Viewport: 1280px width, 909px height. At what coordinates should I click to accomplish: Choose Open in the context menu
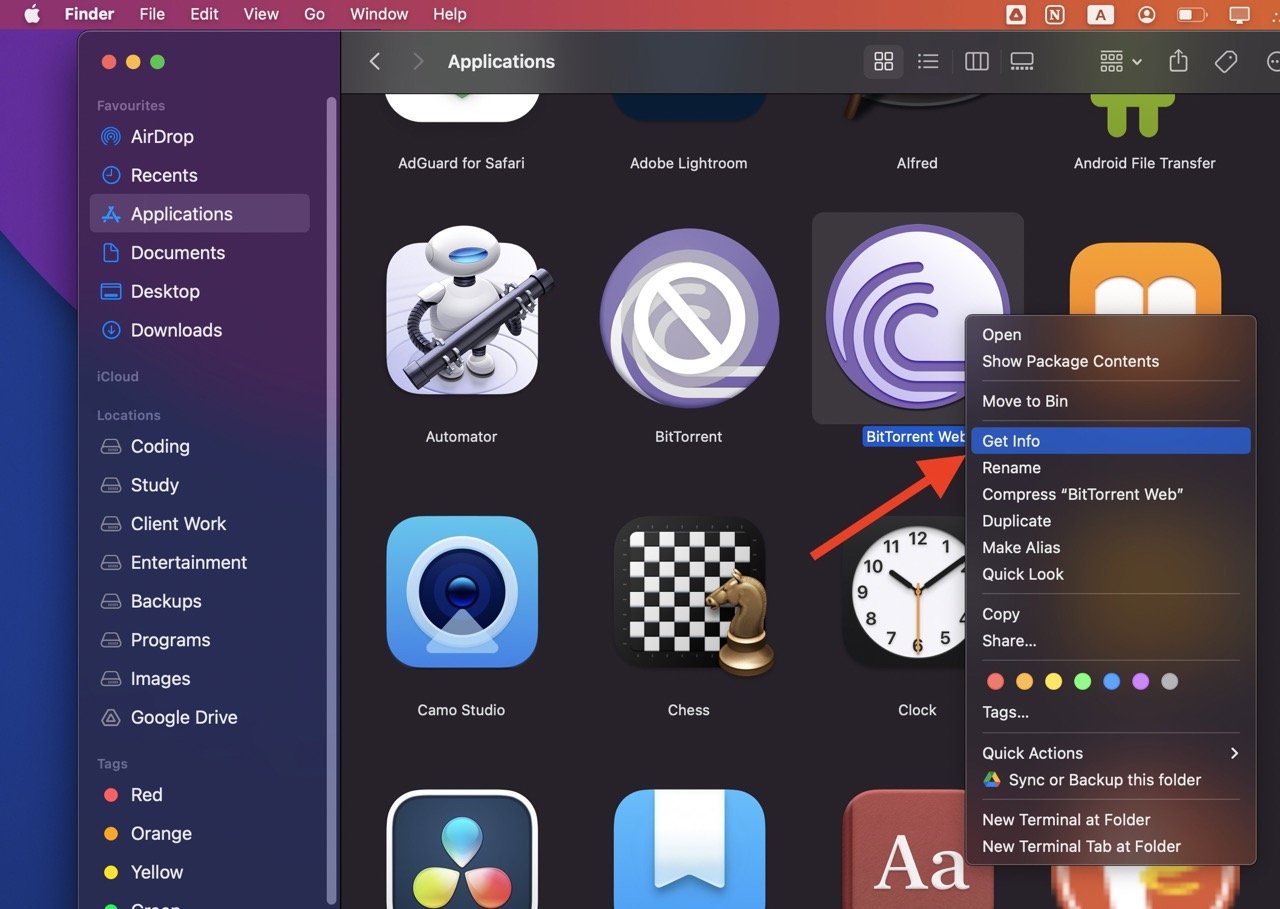(x=1110, y=335)
